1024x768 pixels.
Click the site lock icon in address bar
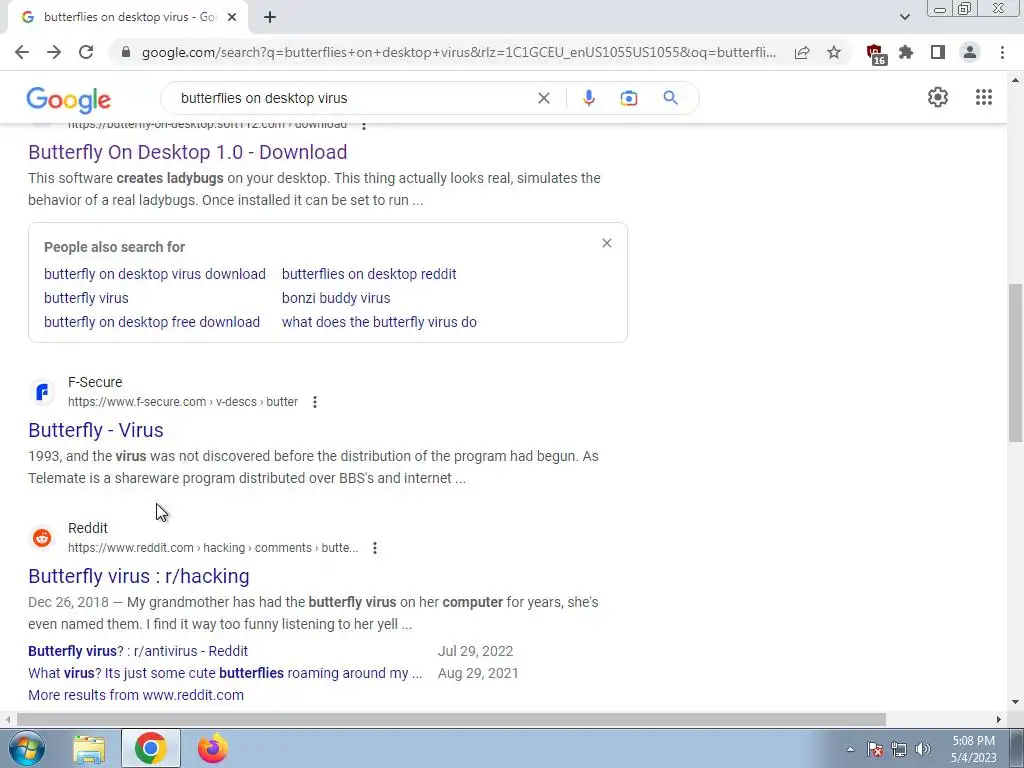(x=126, y=52)
